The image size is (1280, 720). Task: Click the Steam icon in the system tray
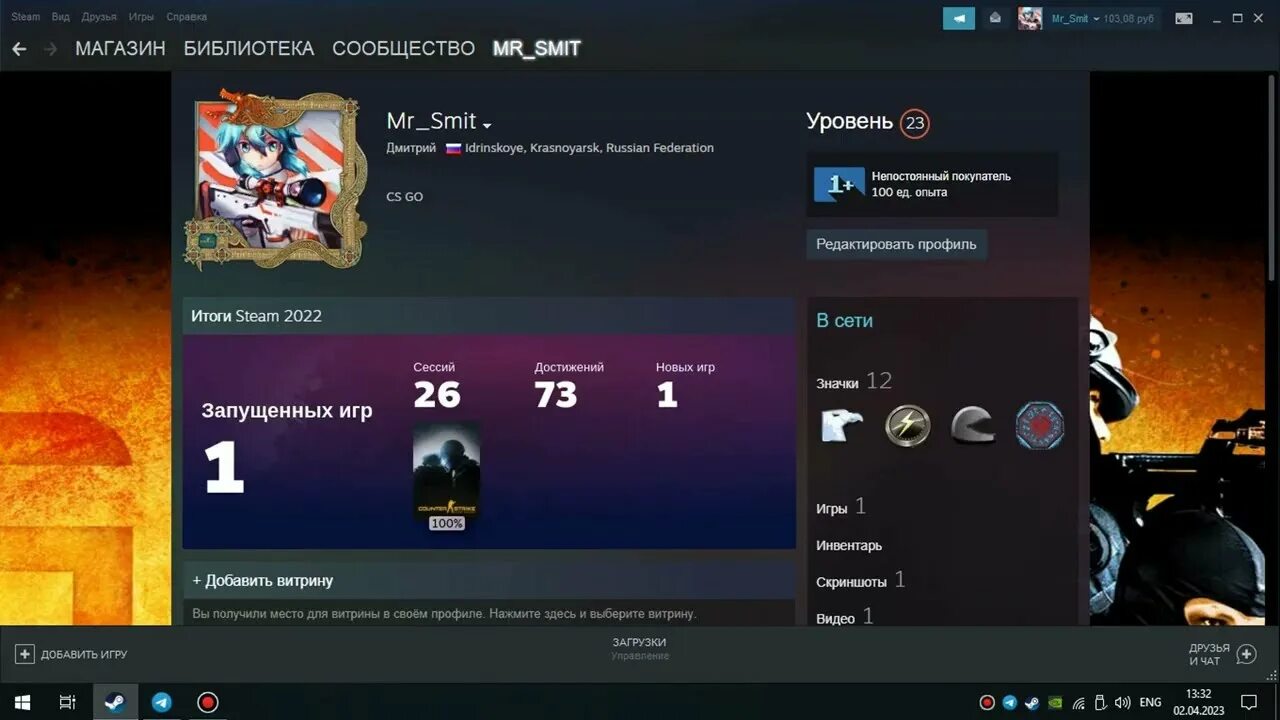click(x=1032, y=702)
